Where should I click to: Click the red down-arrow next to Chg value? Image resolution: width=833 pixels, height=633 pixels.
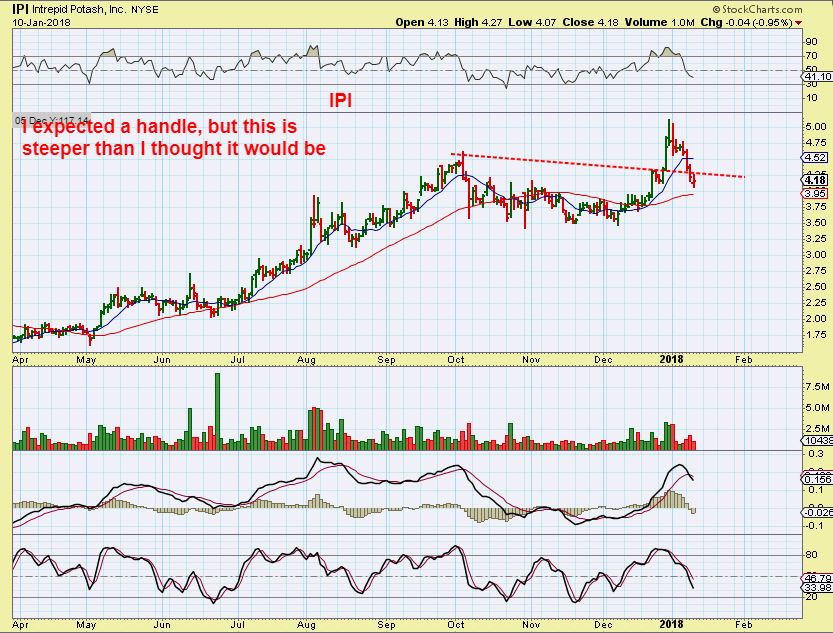tap(798, 23)
